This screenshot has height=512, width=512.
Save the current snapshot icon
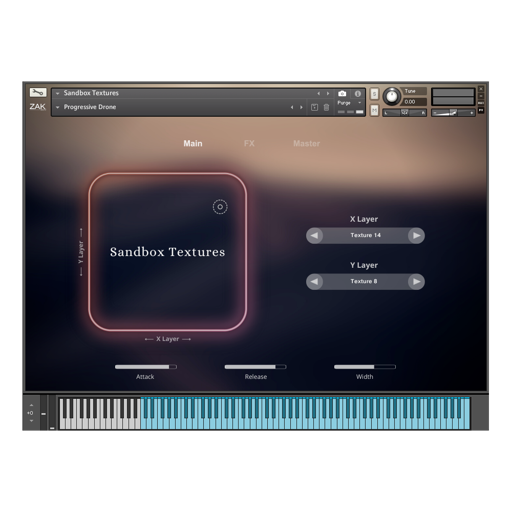click(x=314, y=107)
